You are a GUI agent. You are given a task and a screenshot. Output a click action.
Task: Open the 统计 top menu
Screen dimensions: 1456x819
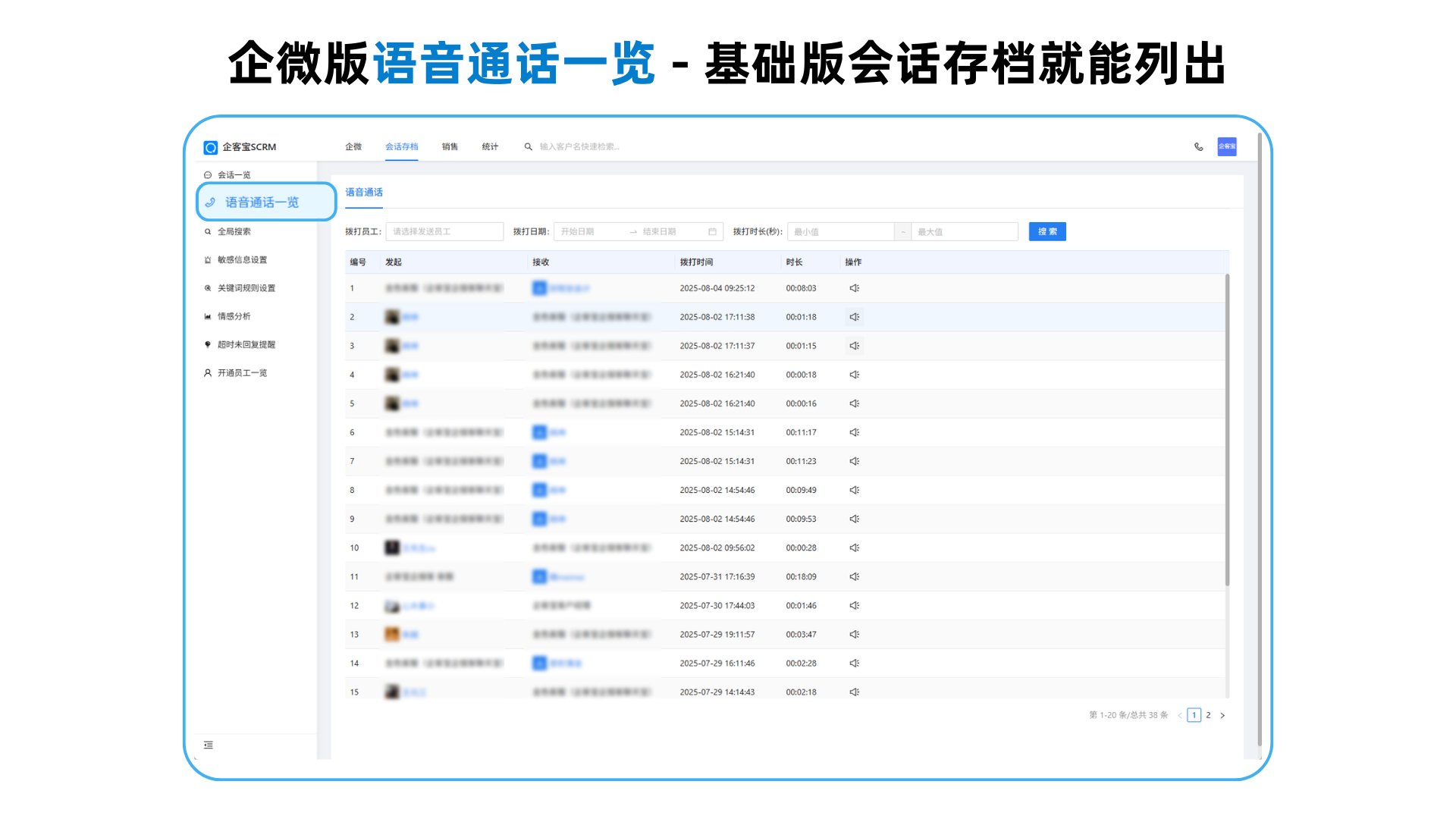(x=490, y=146)
